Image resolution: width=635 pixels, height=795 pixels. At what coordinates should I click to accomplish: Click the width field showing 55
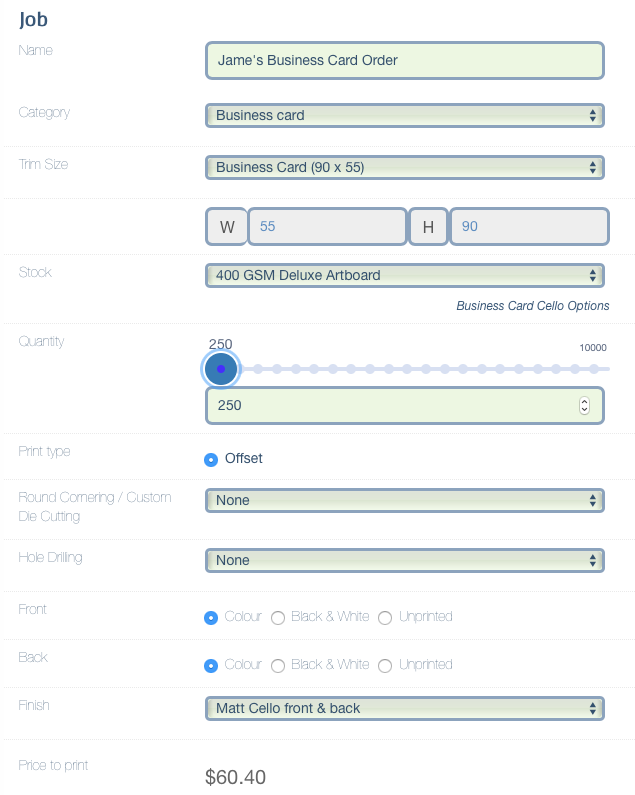pos(327,227)
